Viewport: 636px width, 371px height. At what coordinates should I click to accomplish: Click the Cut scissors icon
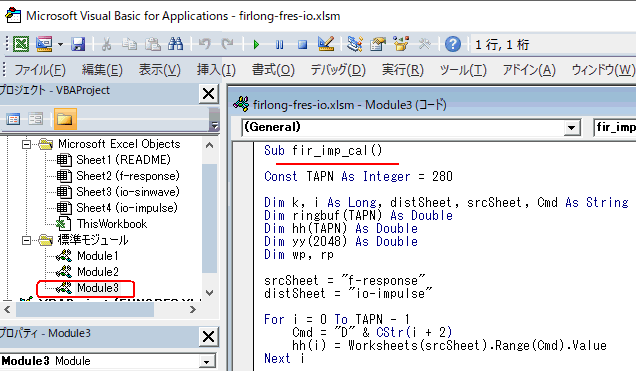107,44
